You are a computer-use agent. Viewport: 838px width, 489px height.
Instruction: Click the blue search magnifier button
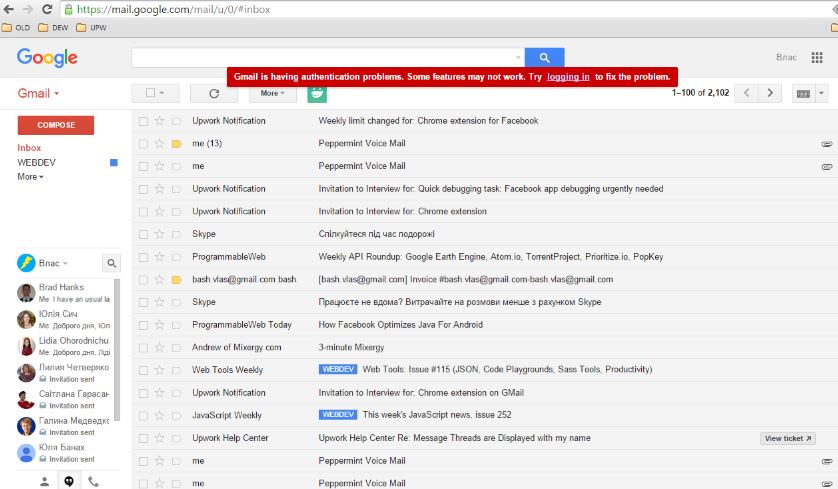[x=544, y=57]
